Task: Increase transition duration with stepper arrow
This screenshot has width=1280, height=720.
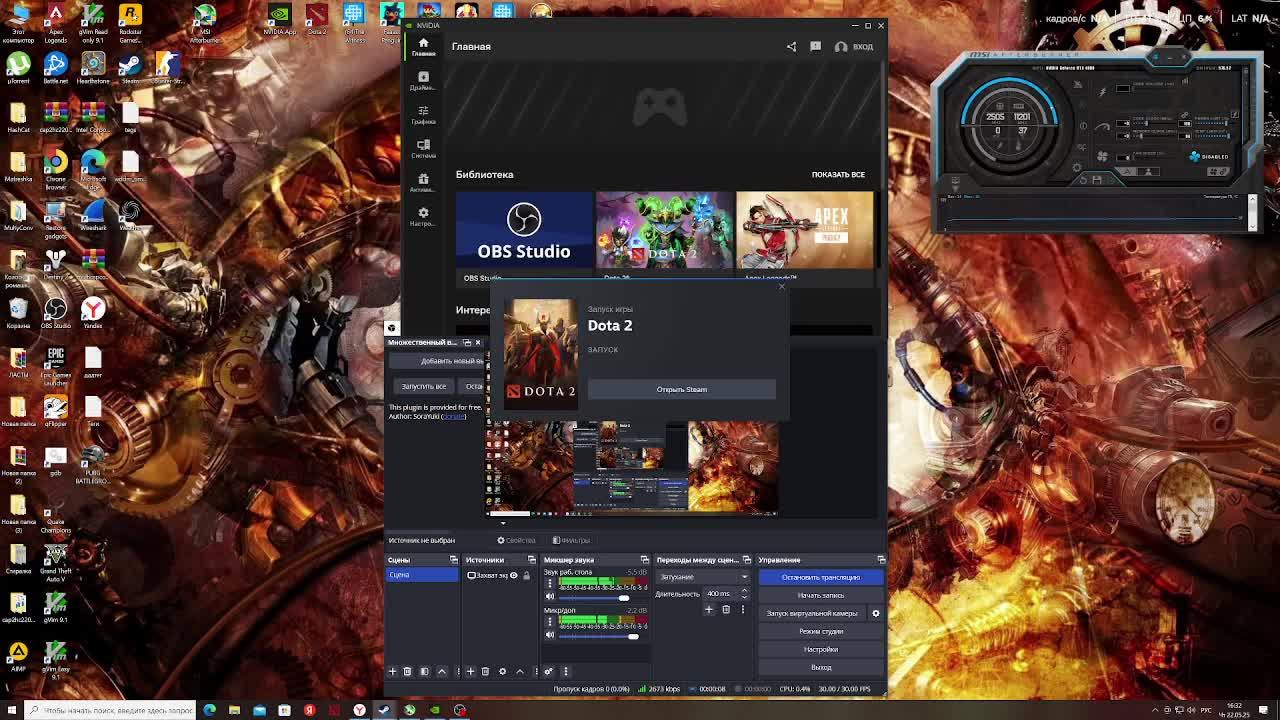Action: pyautogui.click(x=744, y=590)
